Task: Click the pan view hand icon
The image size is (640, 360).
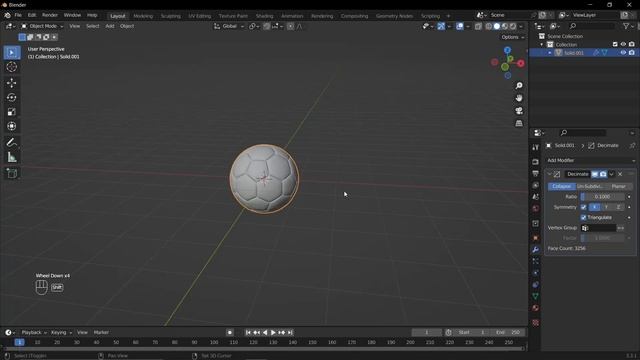Action: pos(519,98)
